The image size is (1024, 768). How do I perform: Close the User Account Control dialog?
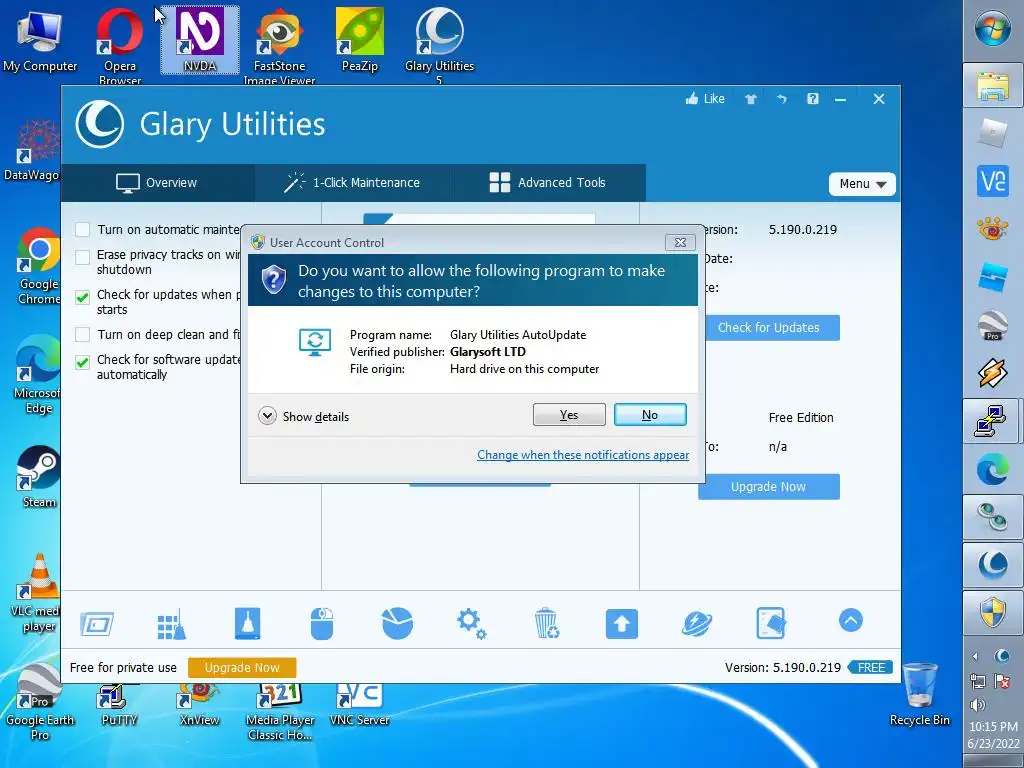pyautogui.click(x=680, y=242)
